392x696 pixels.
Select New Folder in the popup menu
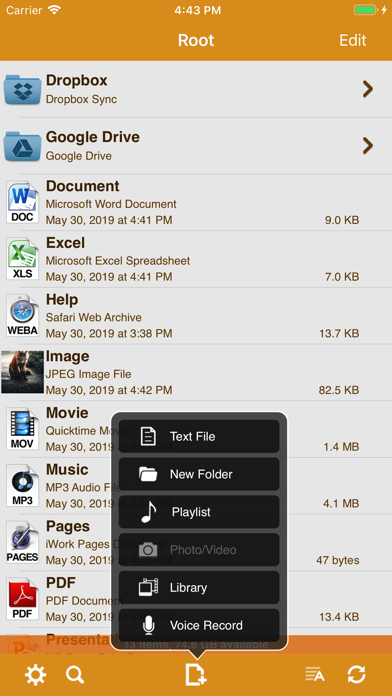point(199,474)
